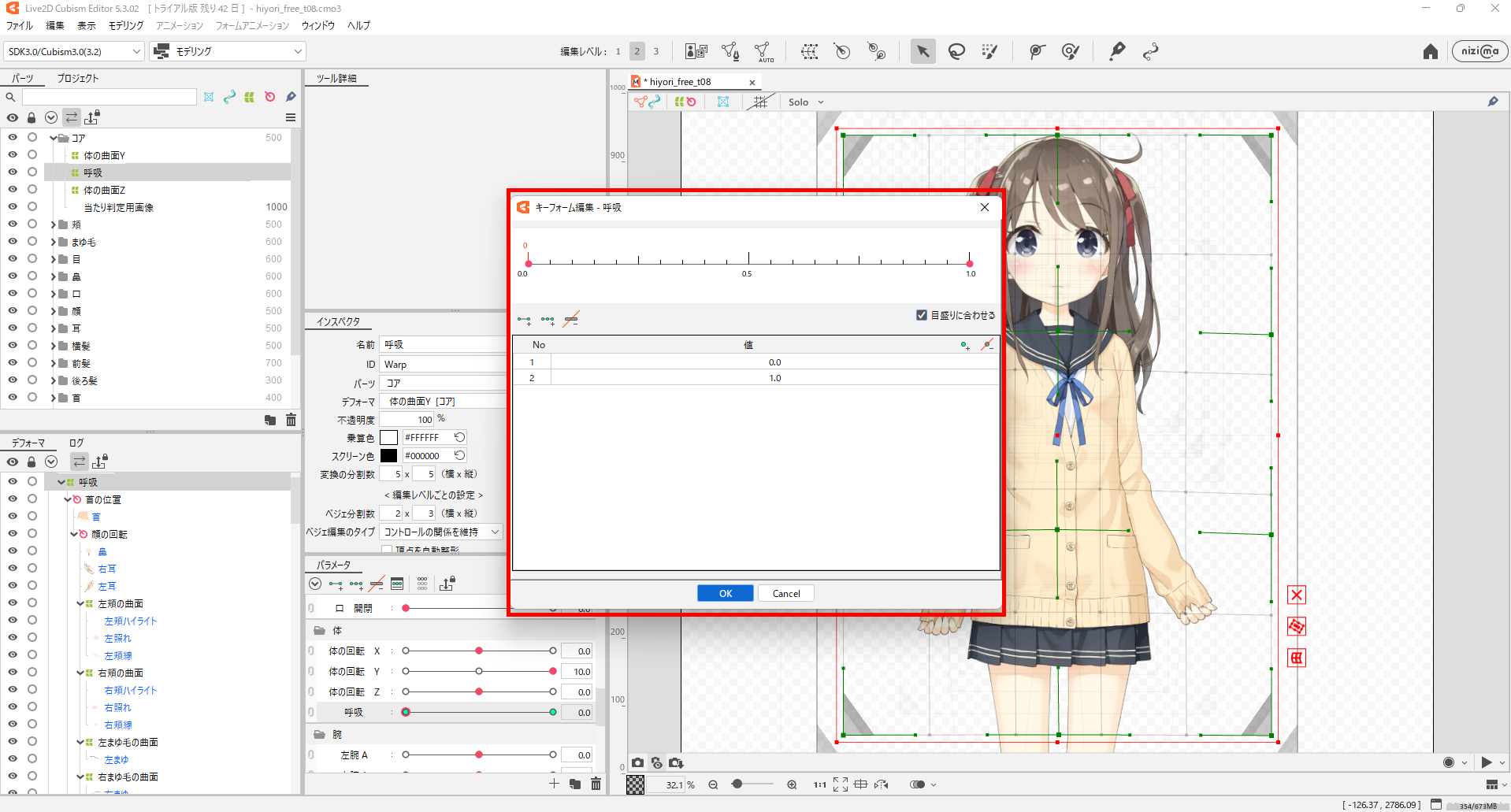Click the fit to screen view icon
This screenshot has height=812, width=1511.
(x=841, y=784)
